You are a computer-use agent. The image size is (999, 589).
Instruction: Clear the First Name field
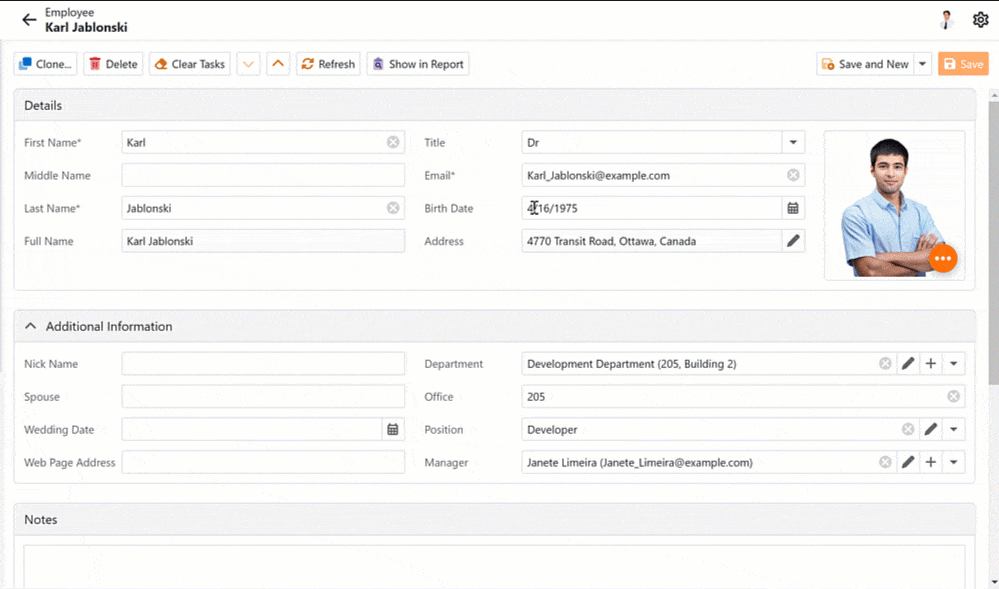coord(393,141)
